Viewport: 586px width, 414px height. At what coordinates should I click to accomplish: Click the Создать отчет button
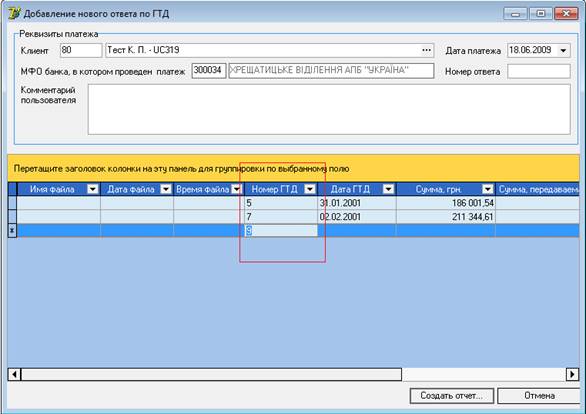[451, 396]
